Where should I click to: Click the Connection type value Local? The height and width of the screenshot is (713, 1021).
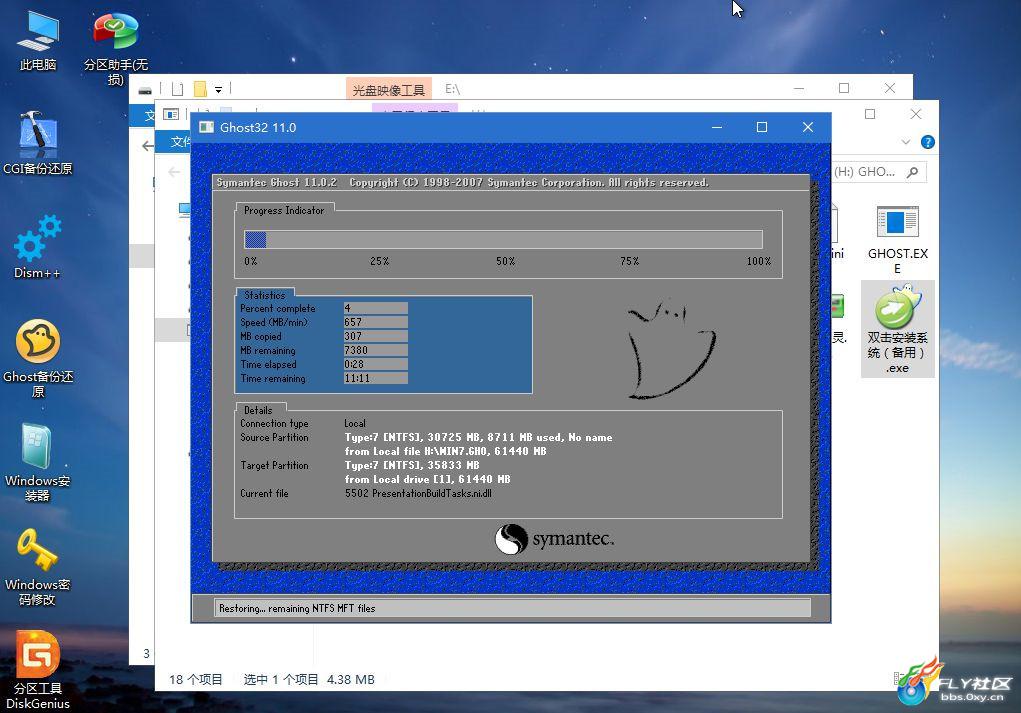355,423
